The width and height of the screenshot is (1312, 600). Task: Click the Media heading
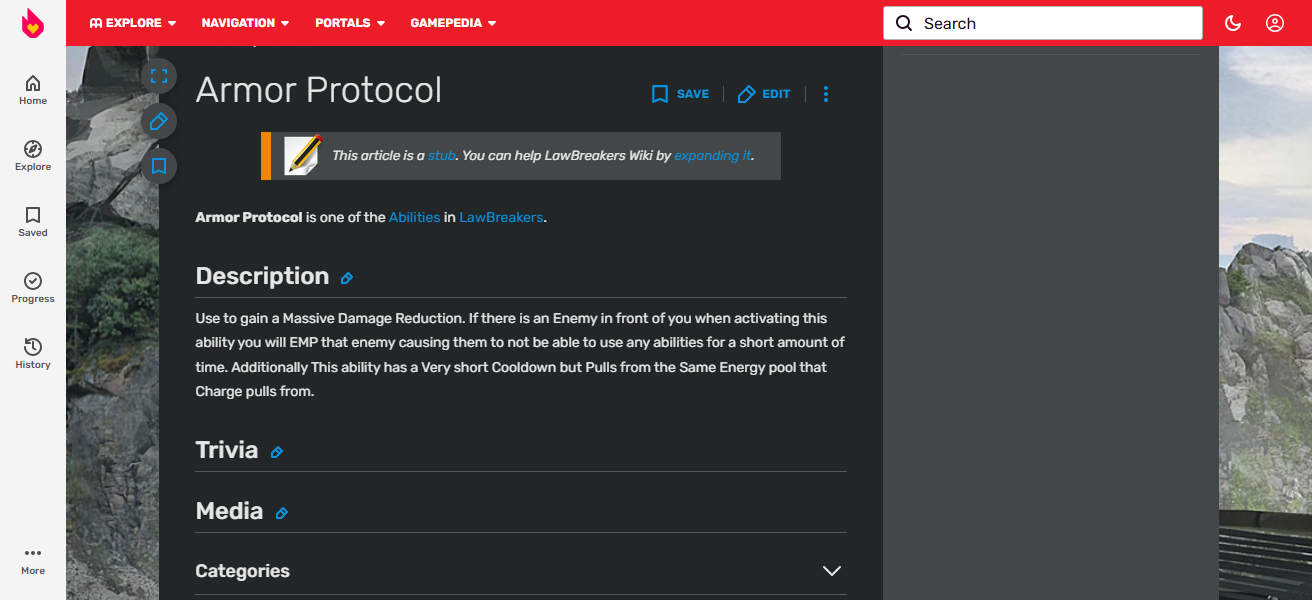pos(230,511)
